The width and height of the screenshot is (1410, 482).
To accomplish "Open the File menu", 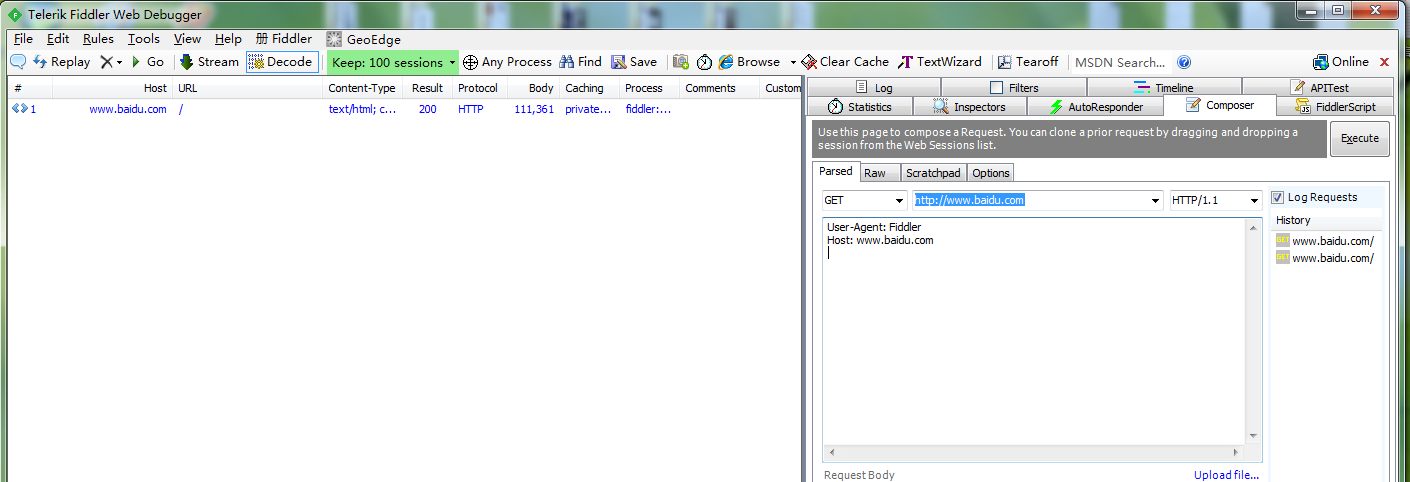I will click(x=23, y=39).
